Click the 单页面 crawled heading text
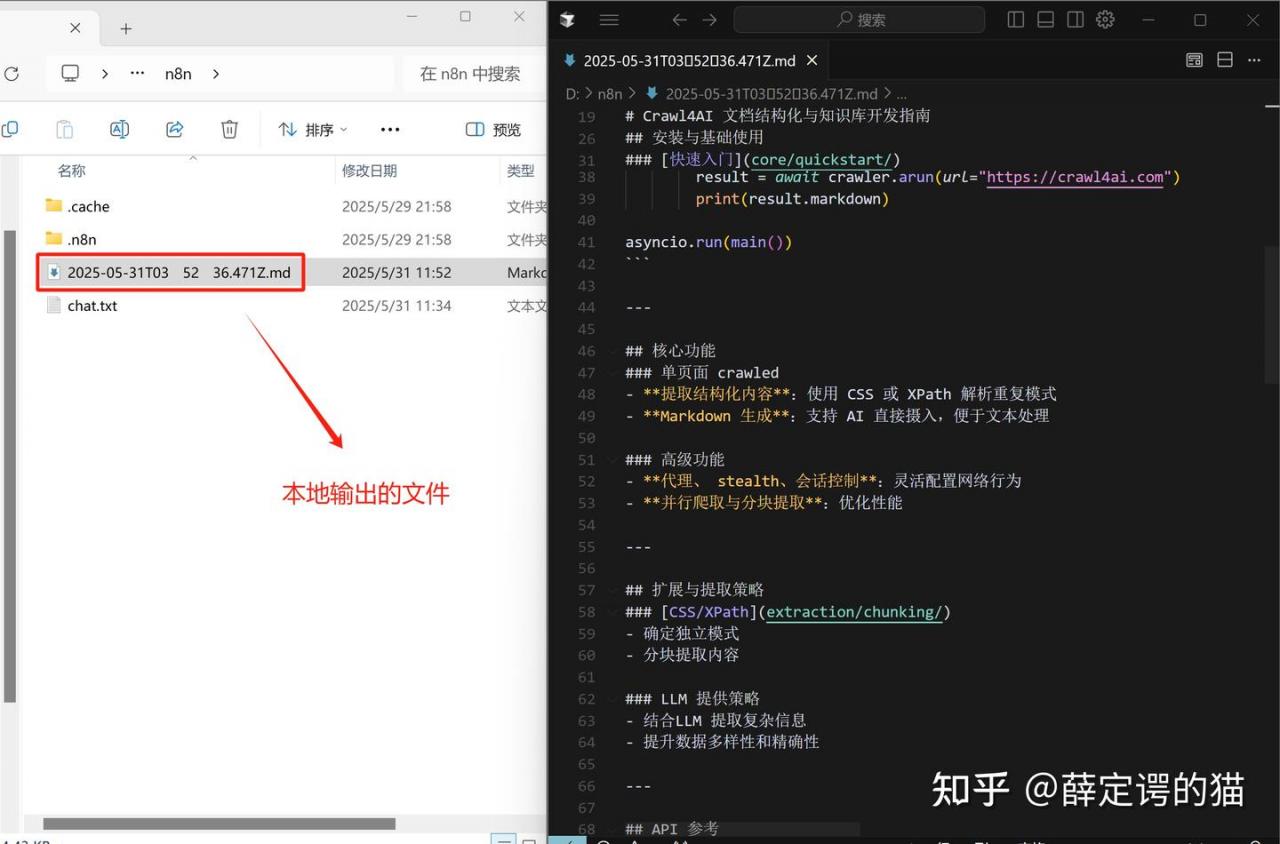 point(720,372)
